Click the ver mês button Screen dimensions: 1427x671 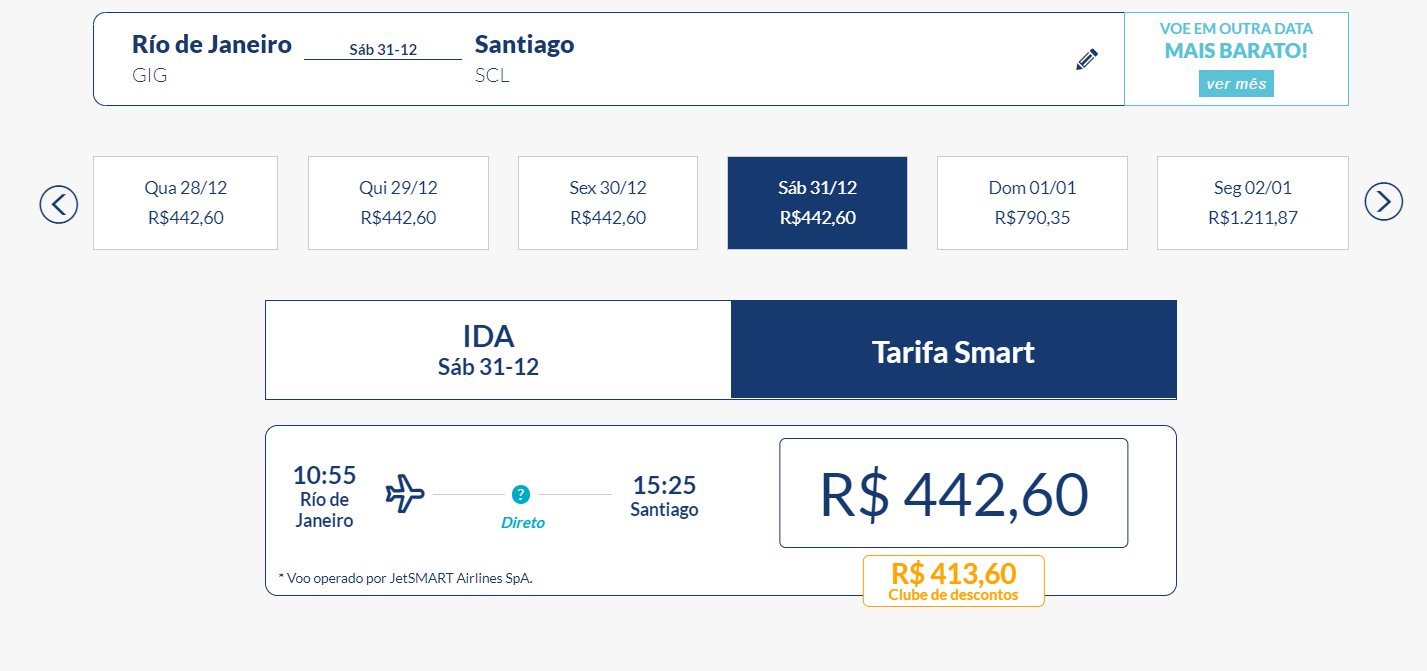point(1236,84)
